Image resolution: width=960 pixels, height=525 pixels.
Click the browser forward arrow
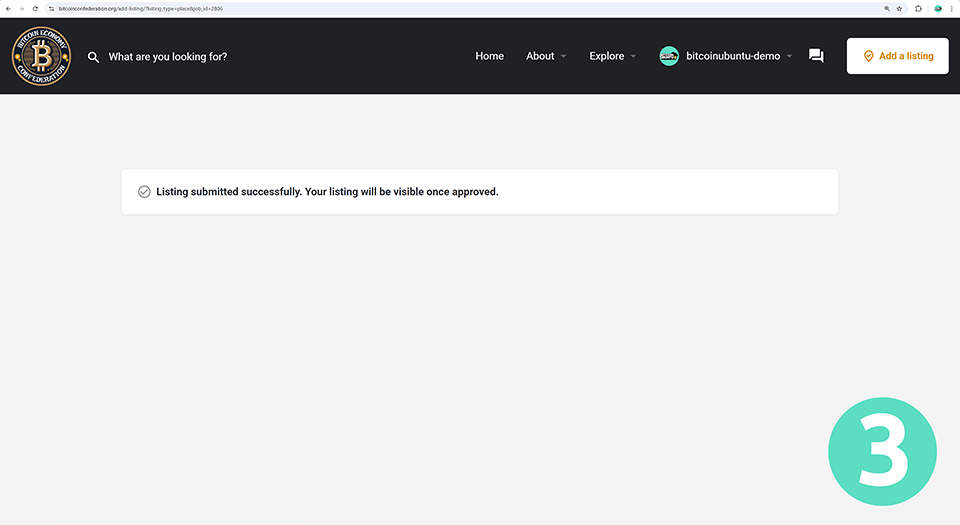click(21, 8)
